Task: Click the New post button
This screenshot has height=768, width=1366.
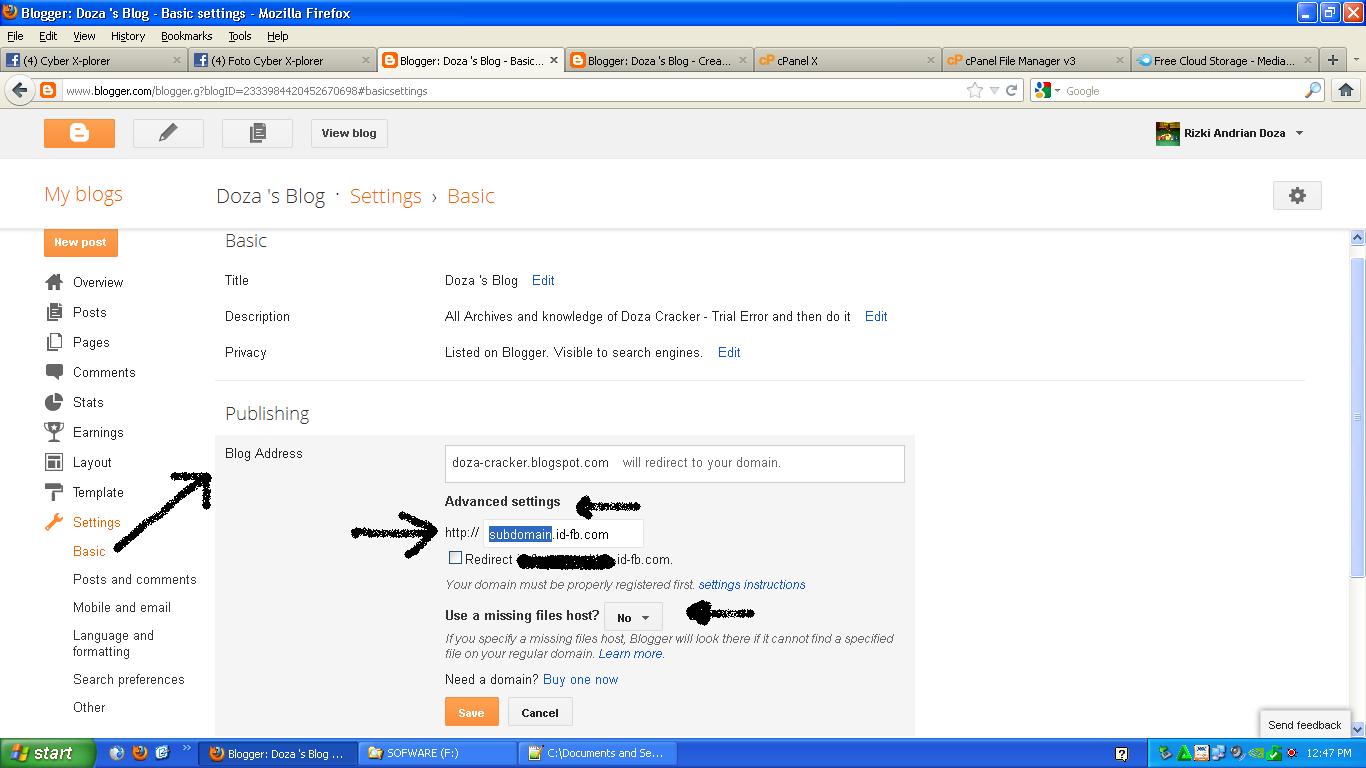Action: click(80, 242)
